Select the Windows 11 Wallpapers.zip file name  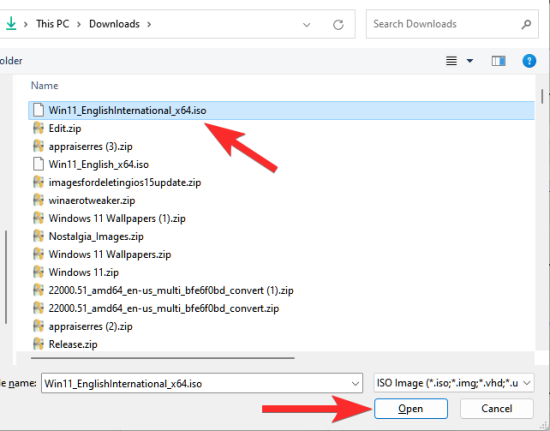(x=110, y=254)
